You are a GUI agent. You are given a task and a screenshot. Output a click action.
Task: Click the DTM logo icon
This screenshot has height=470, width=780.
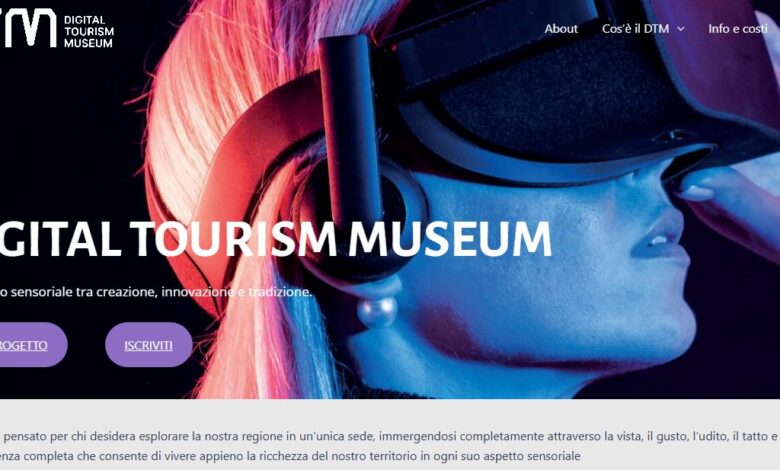click(x=28, y=28)
